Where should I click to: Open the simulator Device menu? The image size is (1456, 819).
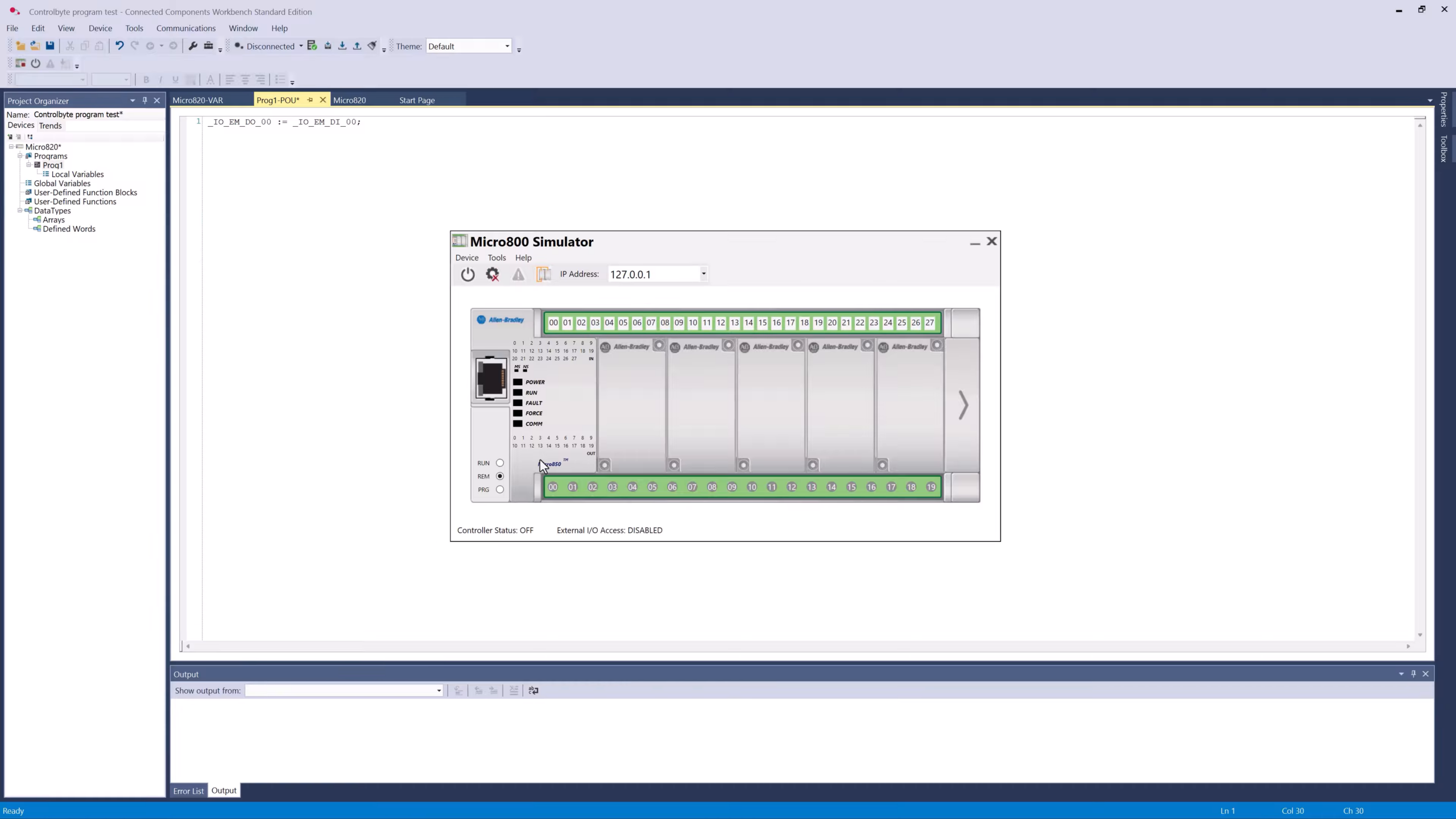[467, 258]
